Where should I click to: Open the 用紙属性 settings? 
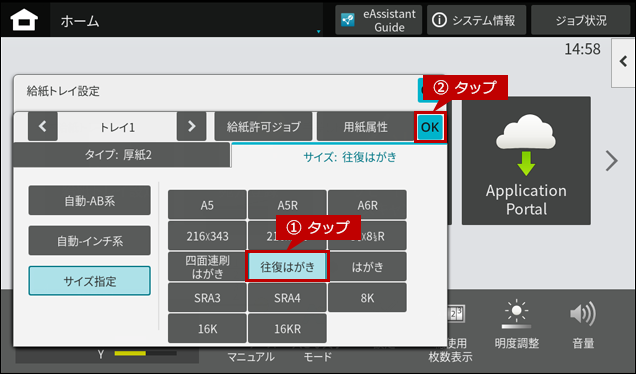coord(365,127)
